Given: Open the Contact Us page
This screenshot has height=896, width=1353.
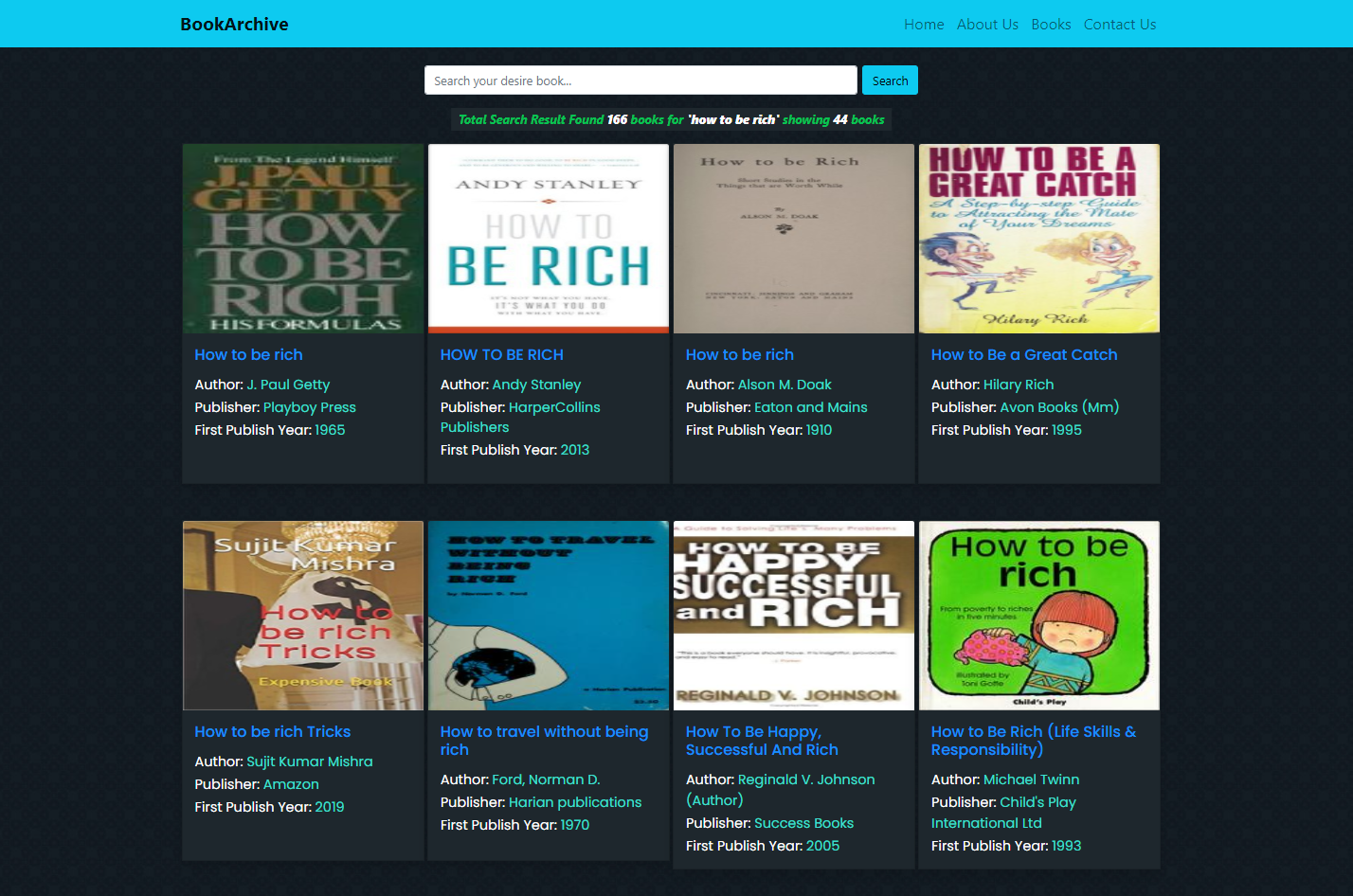Looking at the screenshot, I should click(1119, 25).
